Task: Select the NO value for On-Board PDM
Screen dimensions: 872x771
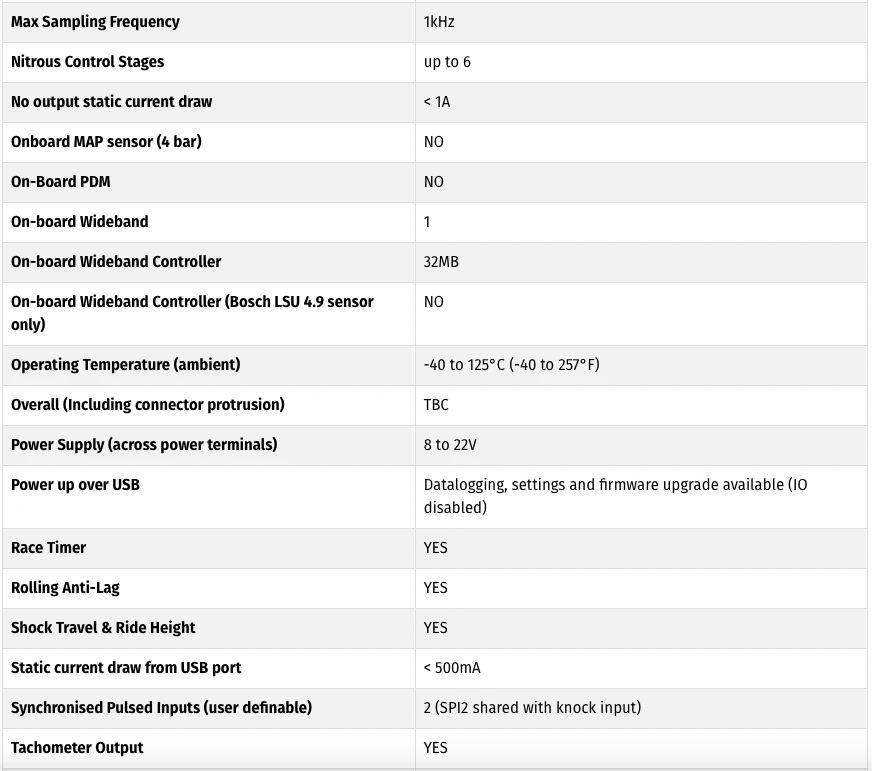Action: click(433, 182)
